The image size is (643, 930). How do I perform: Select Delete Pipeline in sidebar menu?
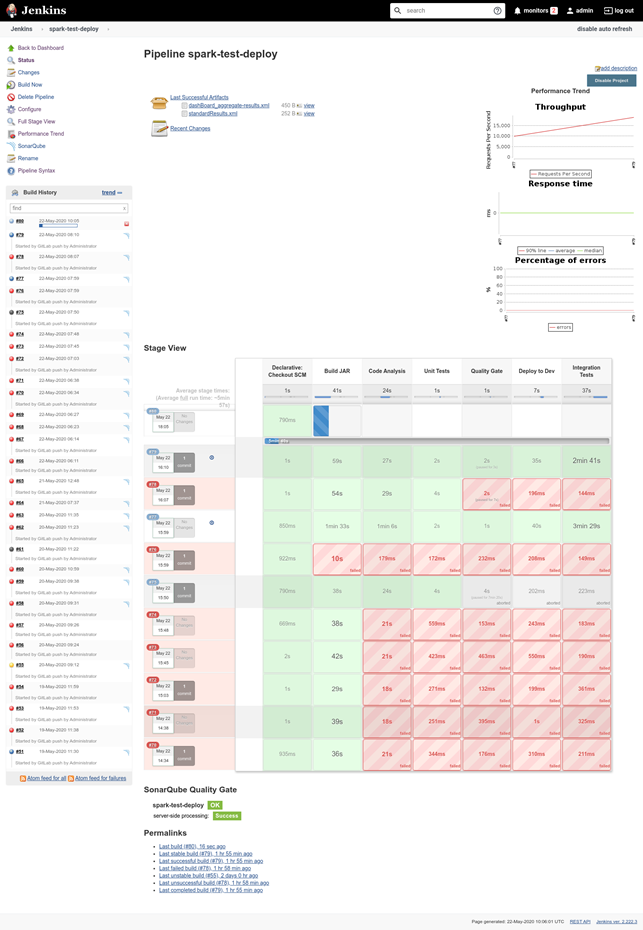click(36, 97)
